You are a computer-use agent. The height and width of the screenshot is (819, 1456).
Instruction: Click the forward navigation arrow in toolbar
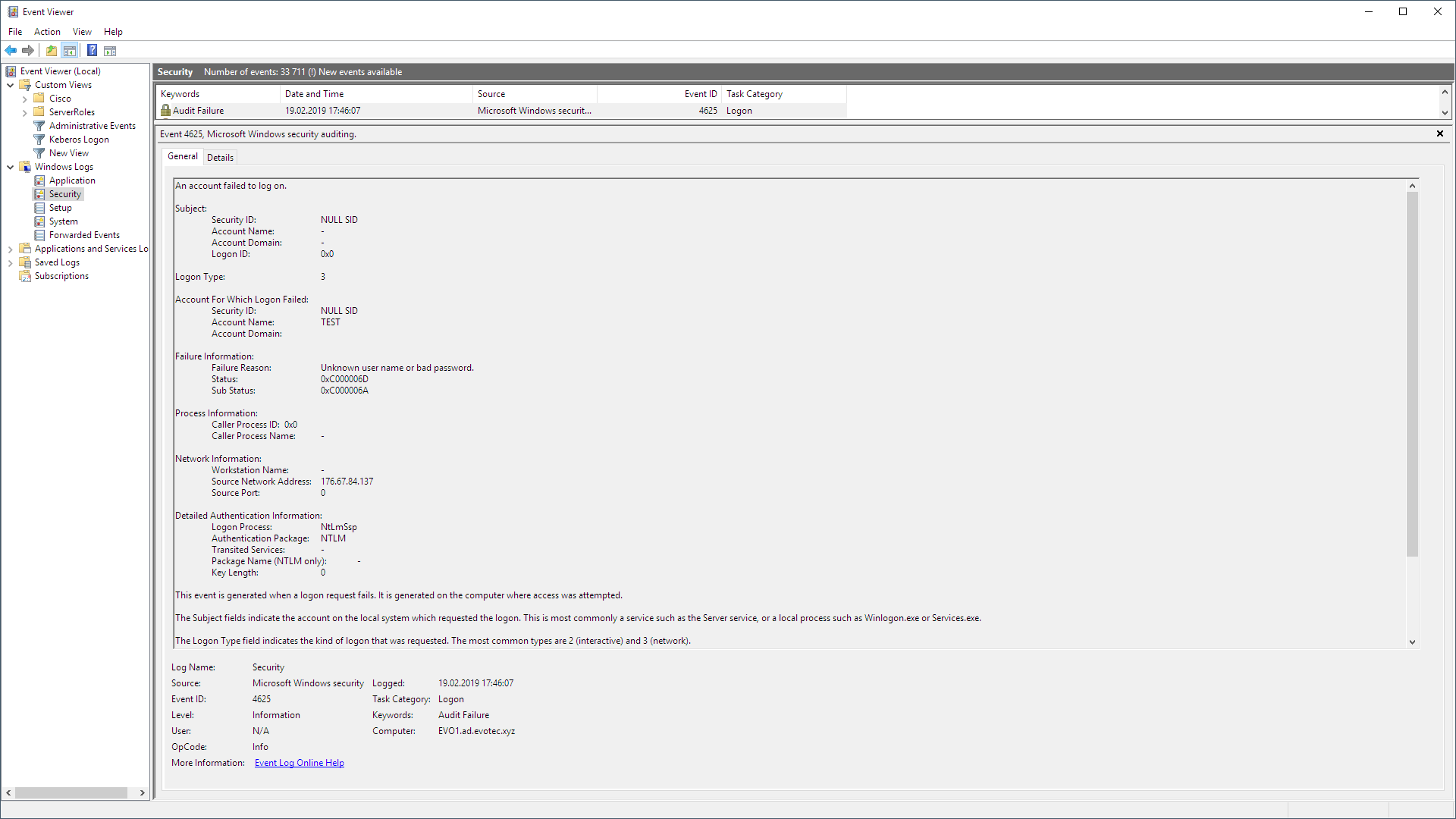(28, 50)
